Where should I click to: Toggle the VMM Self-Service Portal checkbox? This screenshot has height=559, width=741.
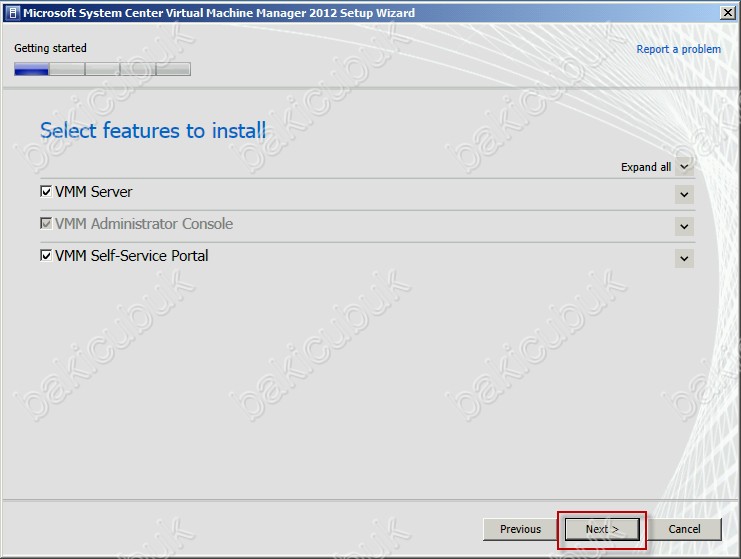pos(46,255)
